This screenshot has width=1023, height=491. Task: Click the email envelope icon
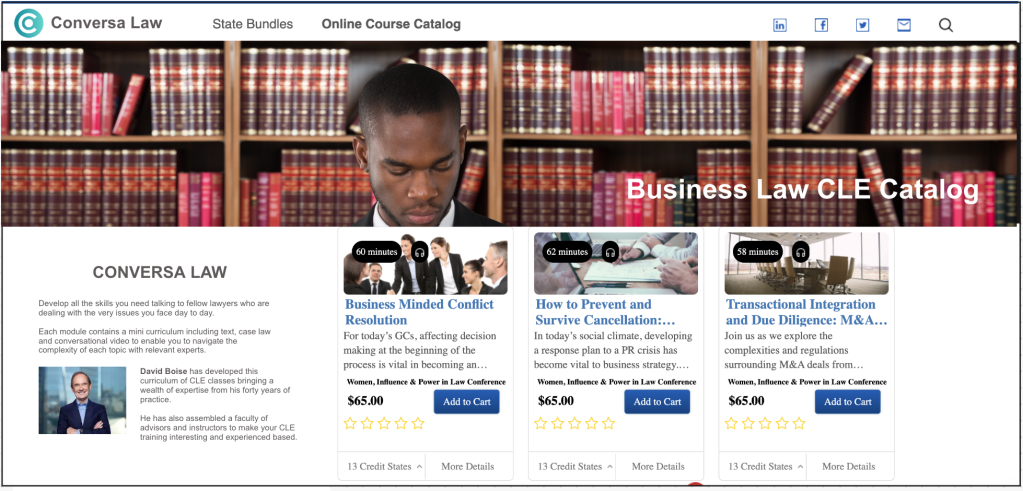(x=904, y=25)
